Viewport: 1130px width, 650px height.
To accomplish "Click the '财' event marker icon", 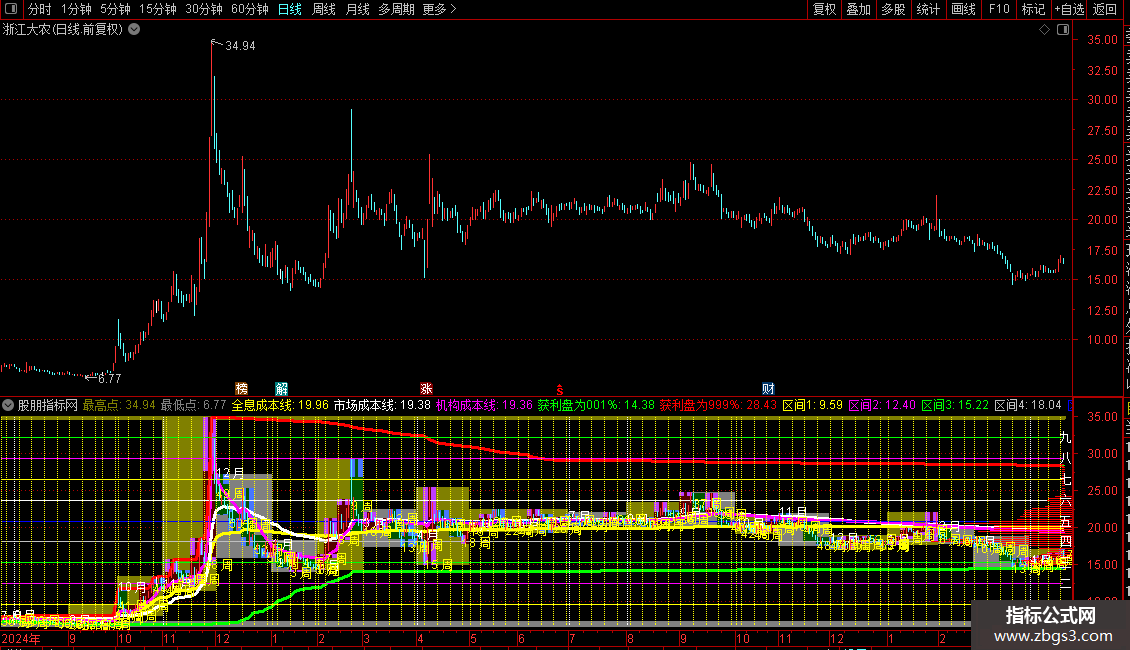I will [x=768, y=388].
